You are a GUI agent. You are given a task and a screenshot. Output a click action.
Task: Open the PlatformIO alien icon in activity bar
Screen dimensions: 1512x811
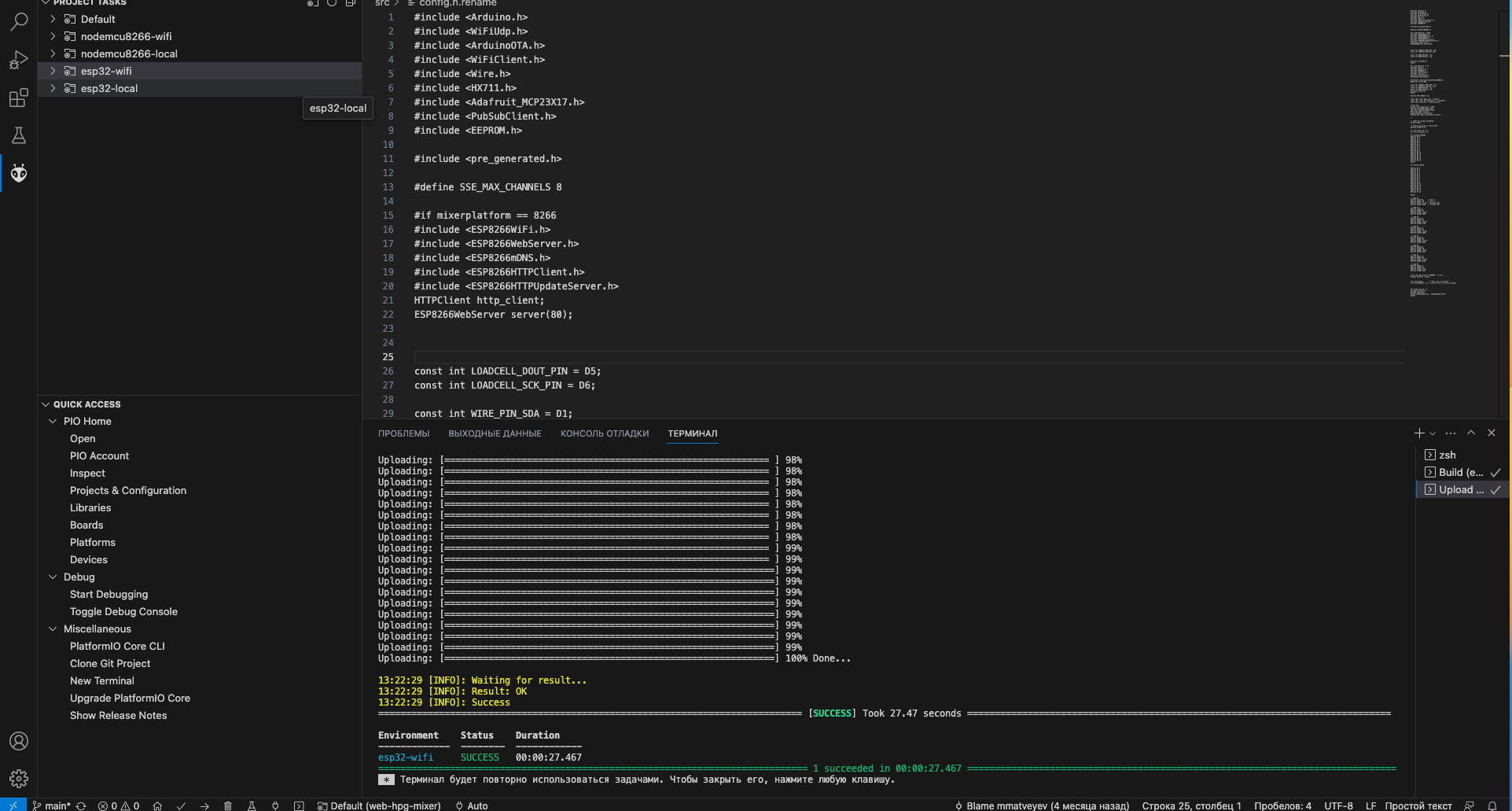click(19, 173)
